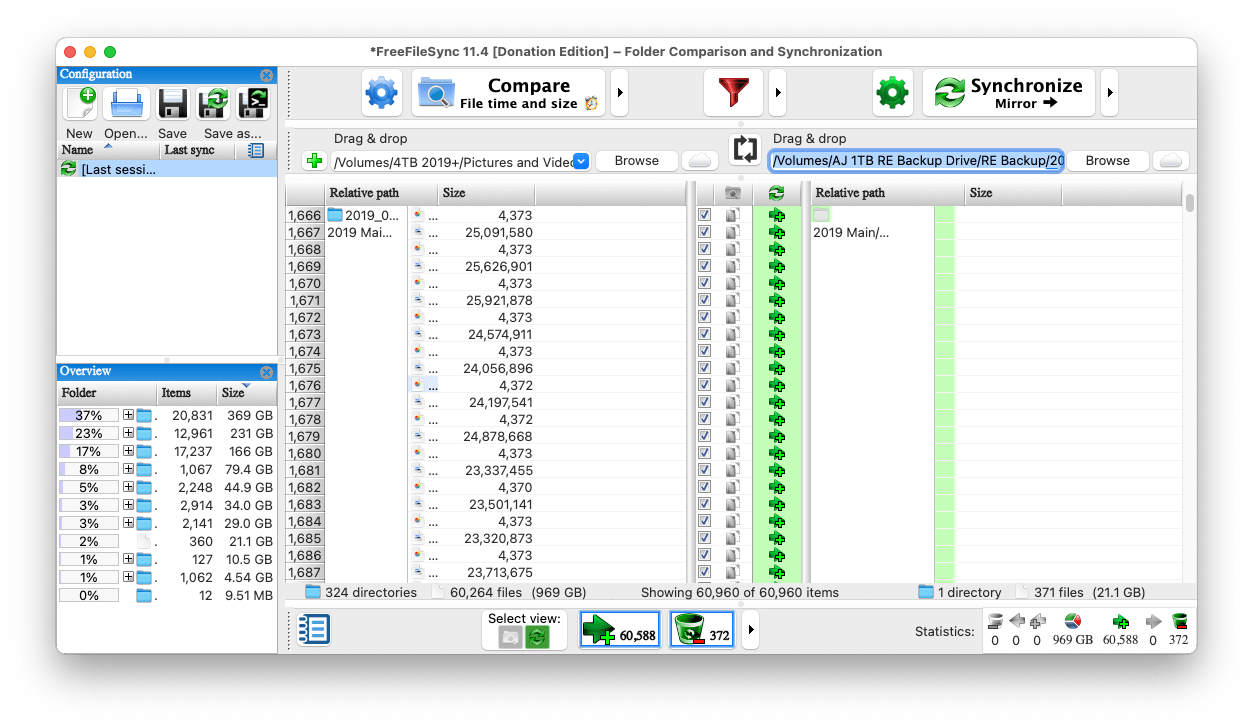Browse for the right folder

pyautogui.click(x=1108, y=161)
